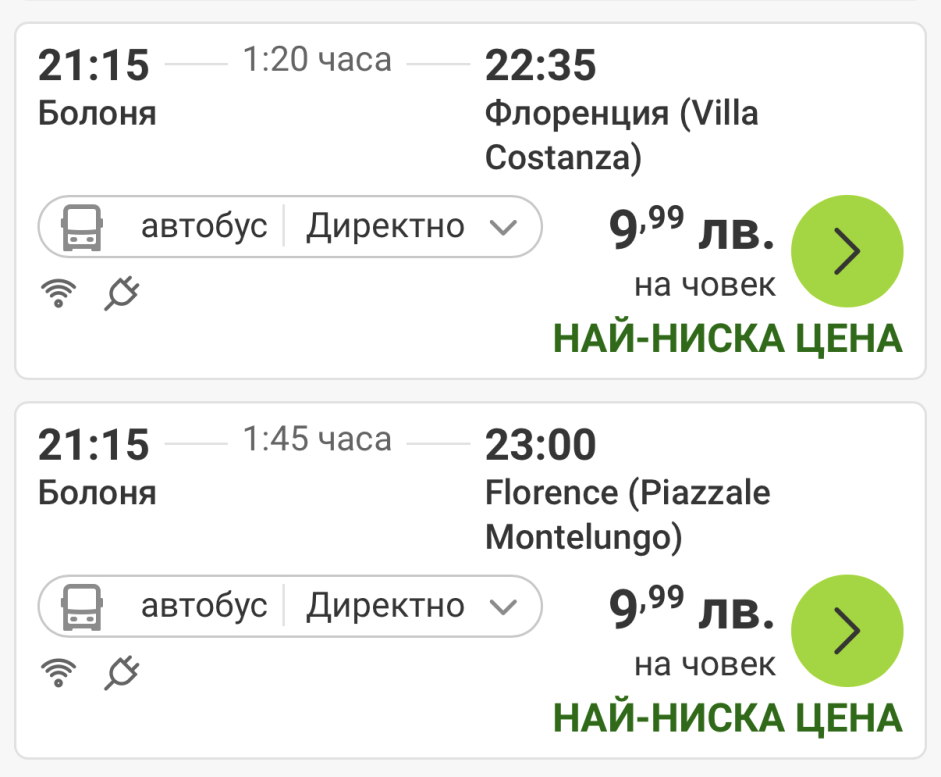The image size is (941, 777).
Task: Click the 9,99 лв. price on first trip
Action: click(x=692, y=231)
